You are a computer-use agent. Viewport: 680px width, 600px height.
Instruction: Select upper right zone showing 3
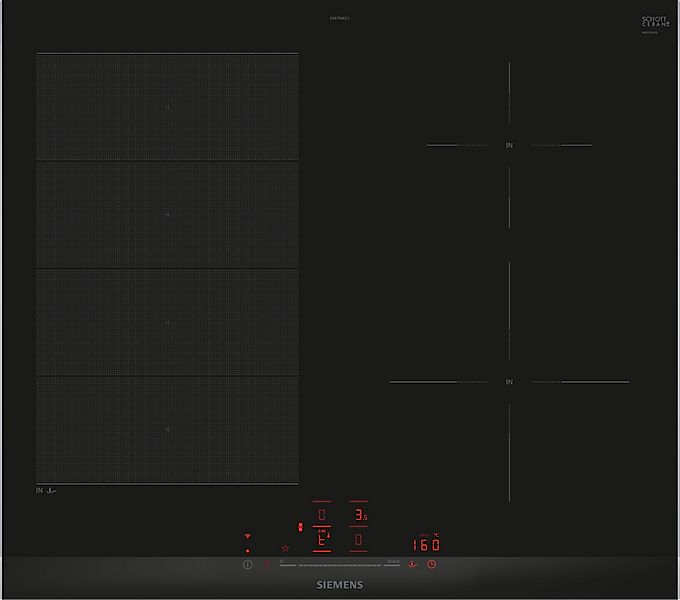pyautogui.click(x=359, y=515)
